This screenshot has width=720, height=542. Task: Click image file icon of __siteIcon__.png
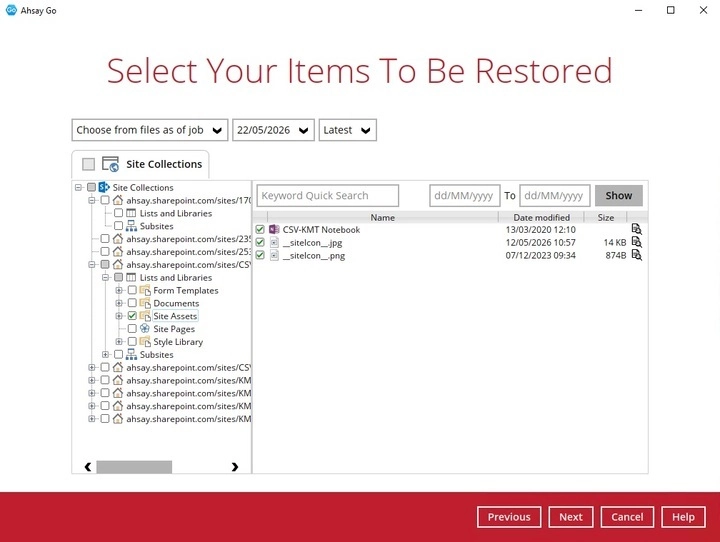274,255
